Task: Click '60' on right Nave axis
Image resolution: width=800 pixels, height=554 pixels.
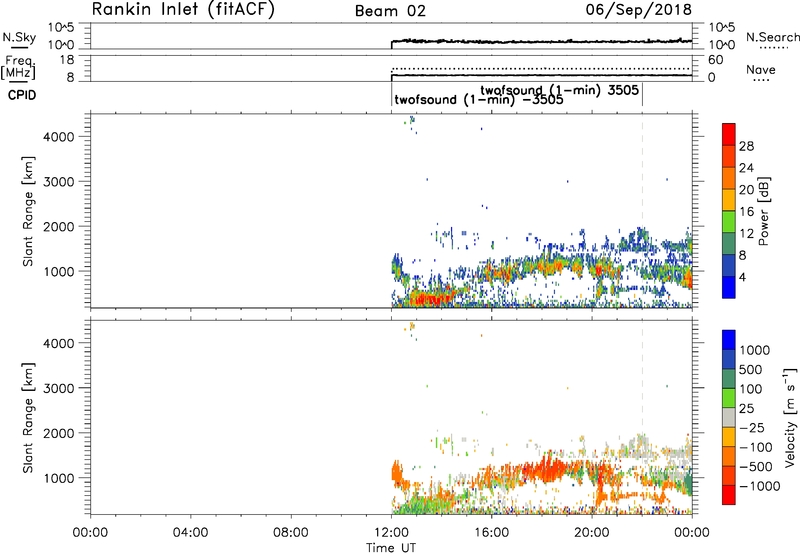Action: 715,60
